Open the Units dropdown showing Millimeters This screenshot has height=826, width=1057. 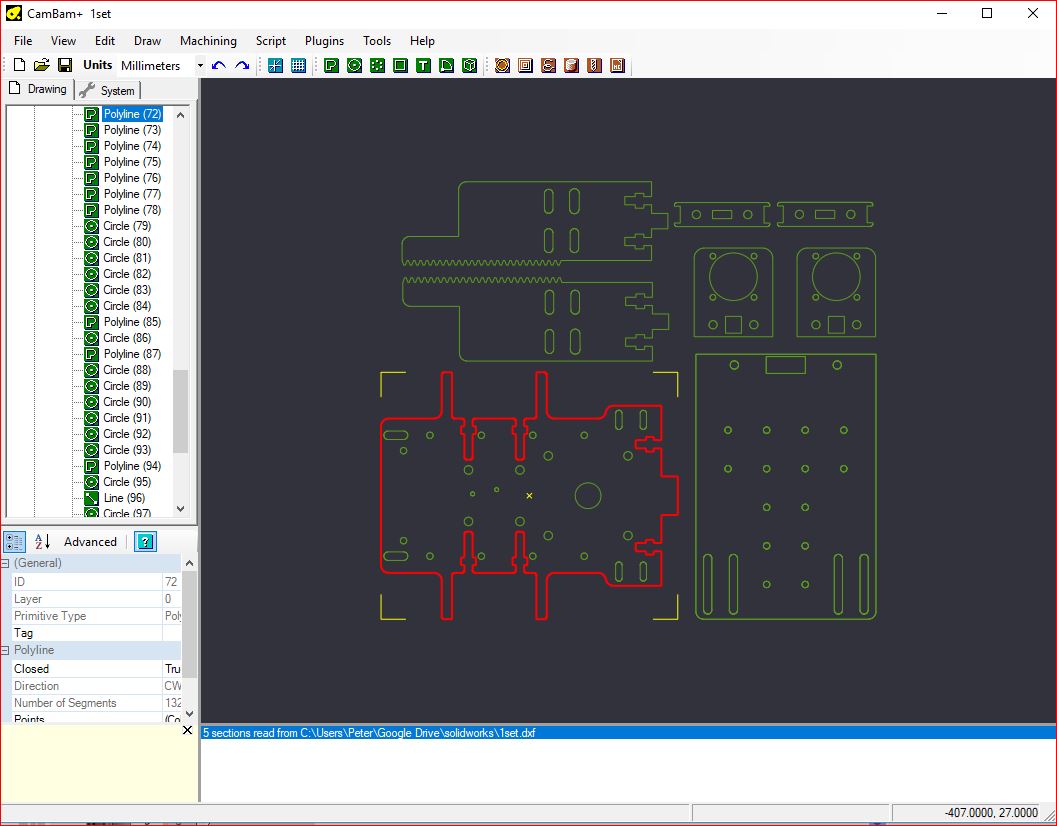(x=200, y=66)
